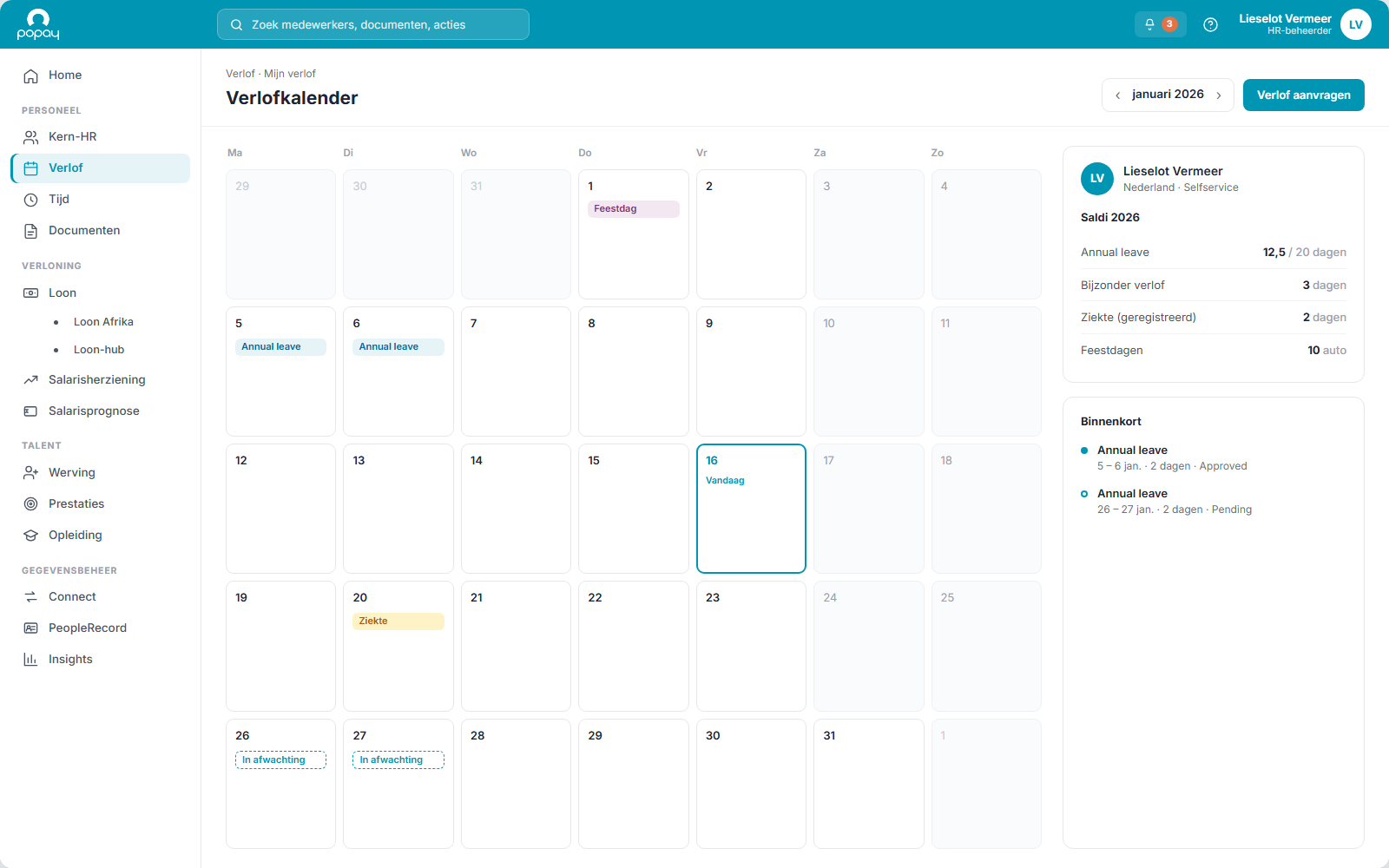Select calendar day 22
Screen dimensions: 1389x868
634,646
